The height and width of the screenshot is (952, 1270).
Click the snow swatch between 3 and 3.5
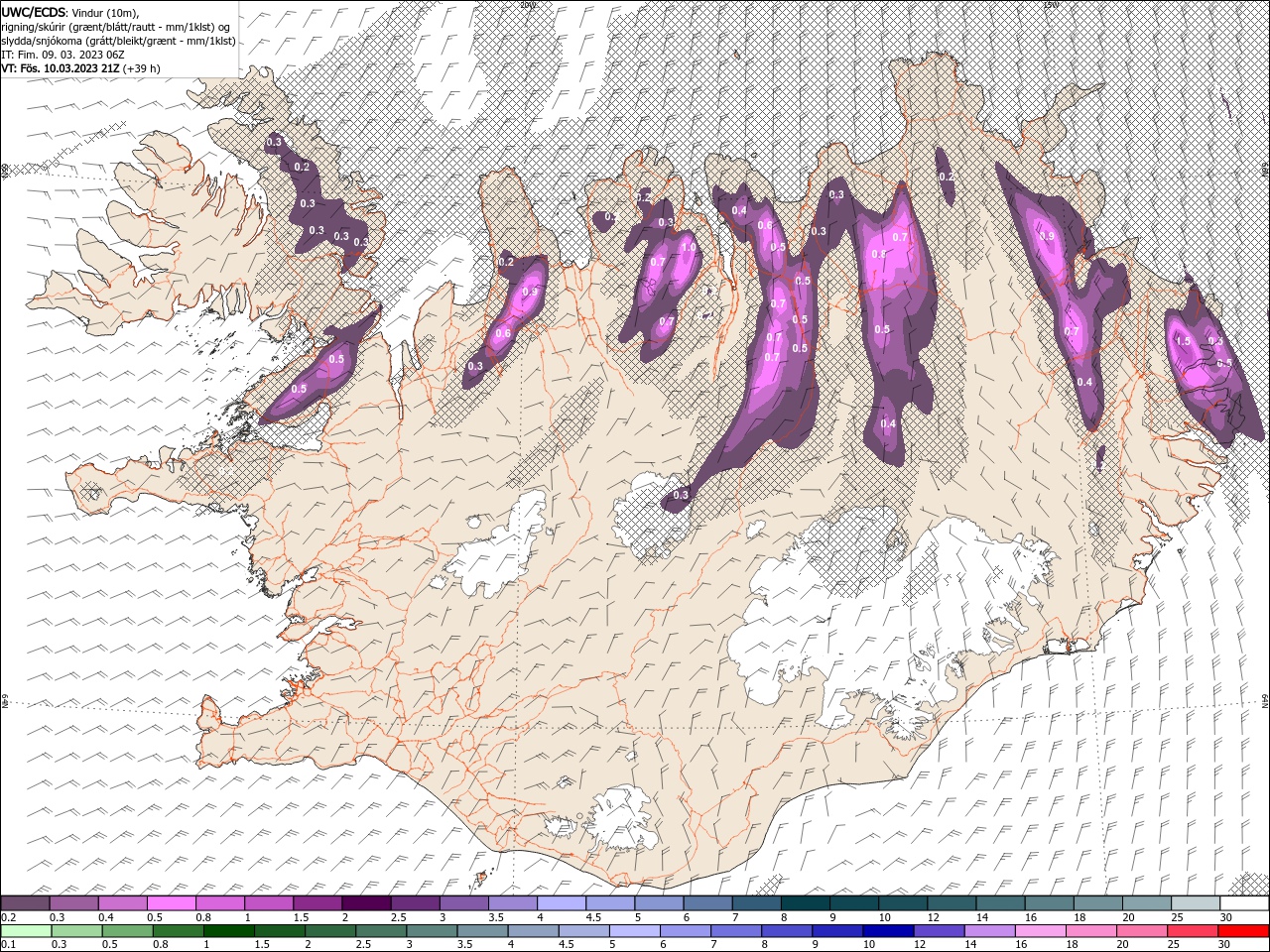pyautogui.click(x=462, y=903)
